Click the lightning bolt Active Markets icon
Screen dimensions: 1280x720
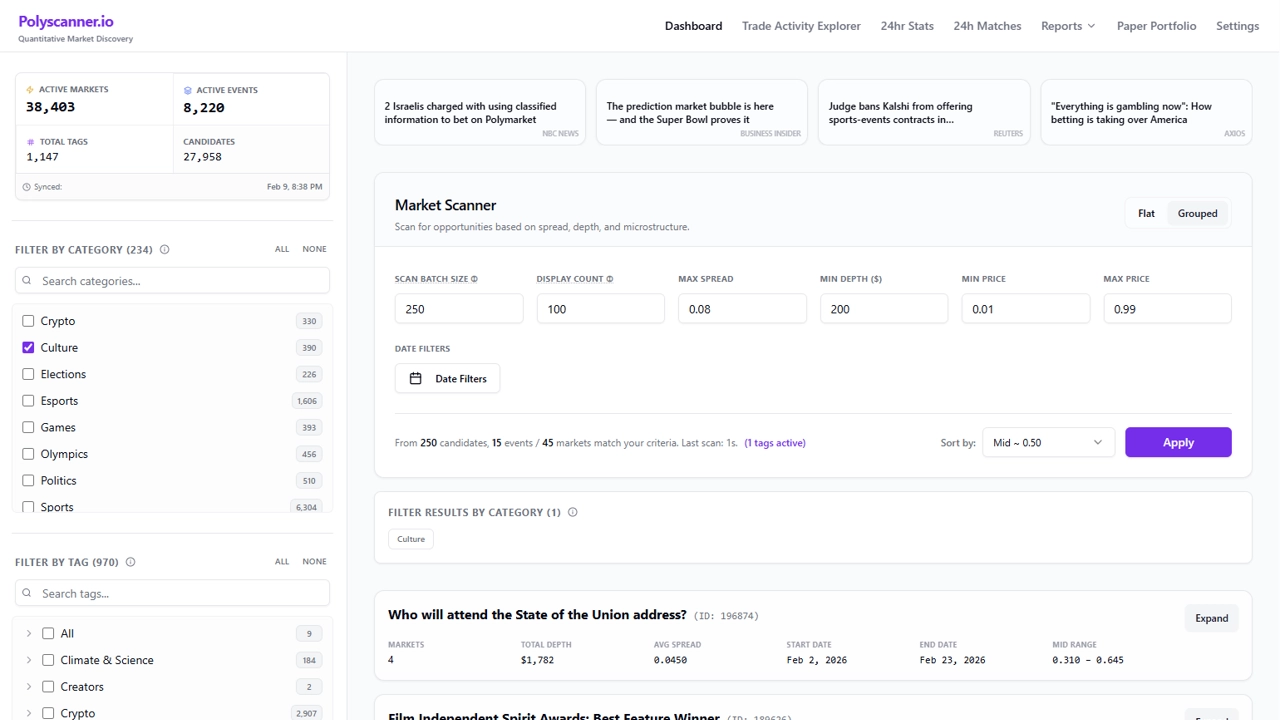28,89
